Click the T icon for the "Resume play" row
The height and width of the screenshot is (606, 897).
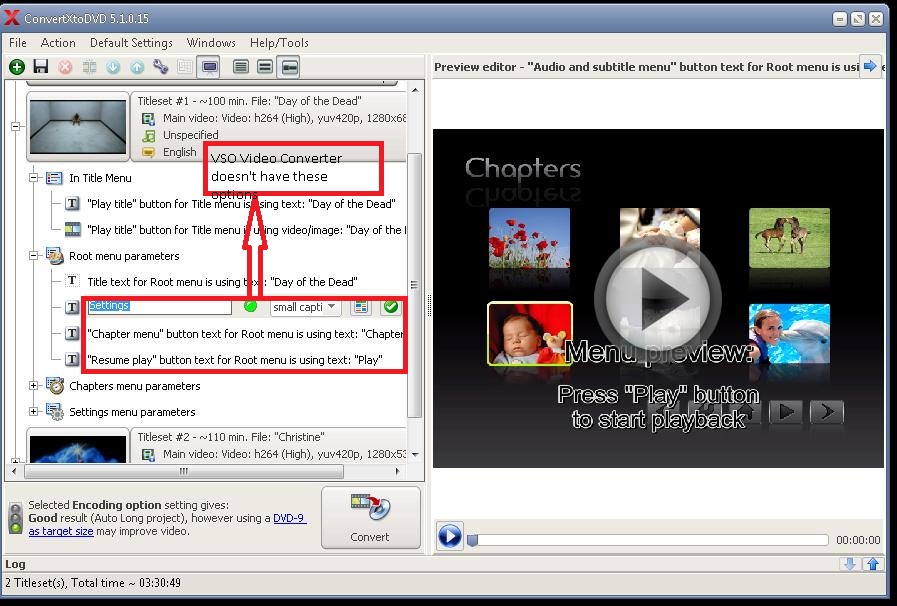click(72, 359)
